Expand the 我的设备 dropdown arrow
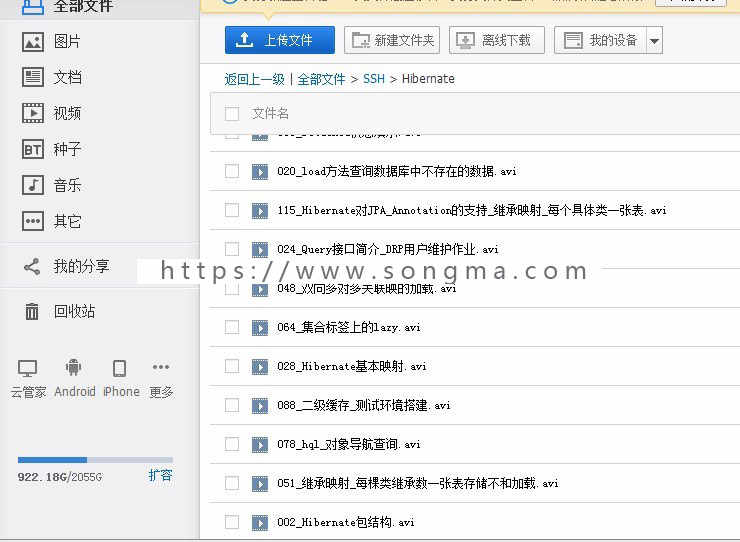This screenshot has height=542, width=740. tap(654, 41)
